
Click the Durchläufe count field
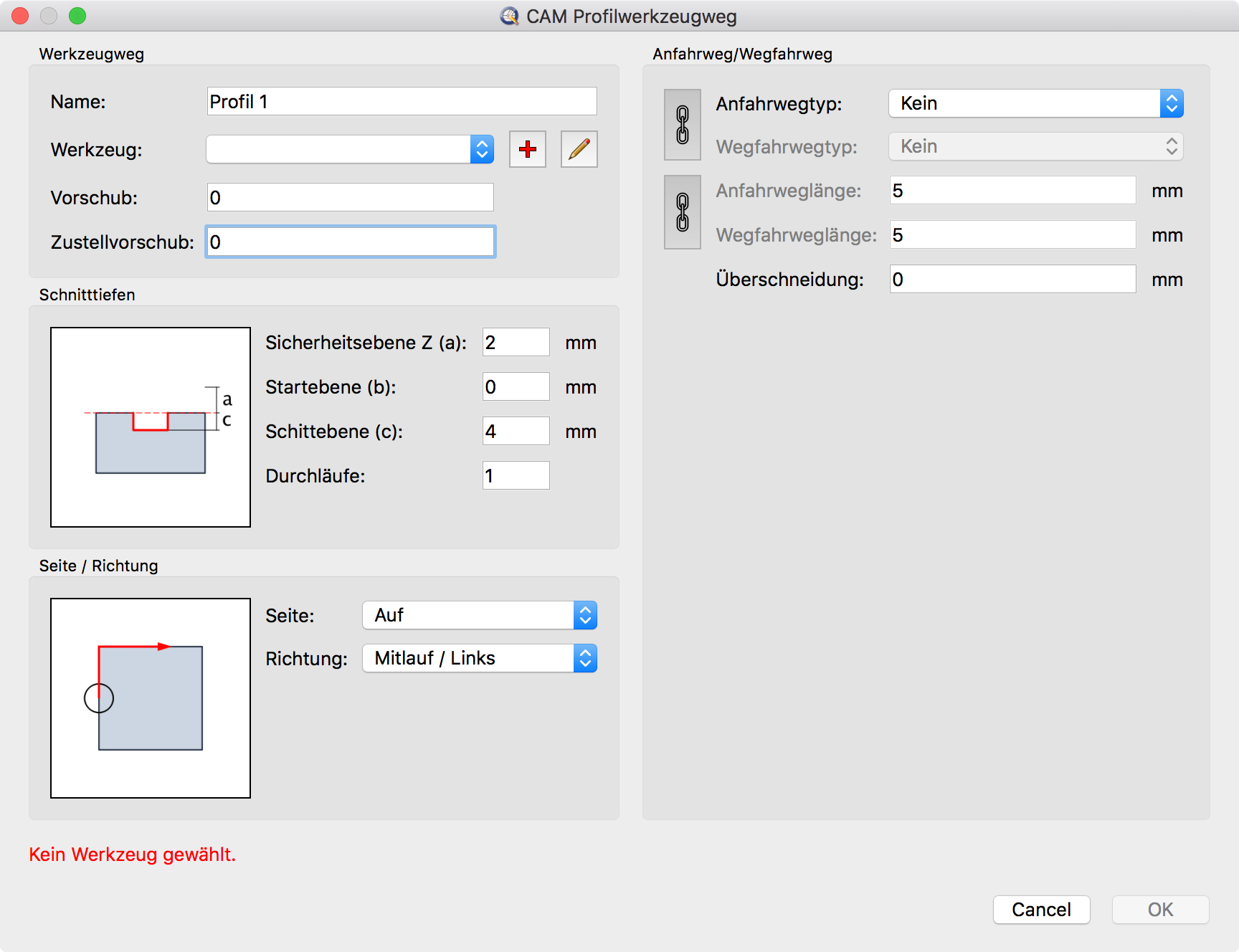(516, 476)
